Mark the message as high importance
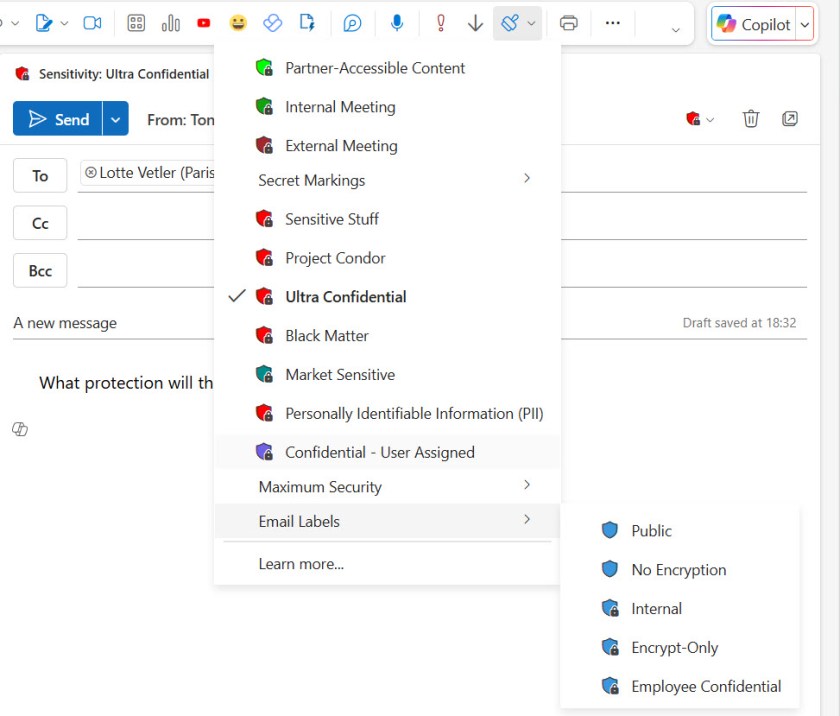Image resolution: width=840 pixels, height=716 pixels. (x=440, y=22)
